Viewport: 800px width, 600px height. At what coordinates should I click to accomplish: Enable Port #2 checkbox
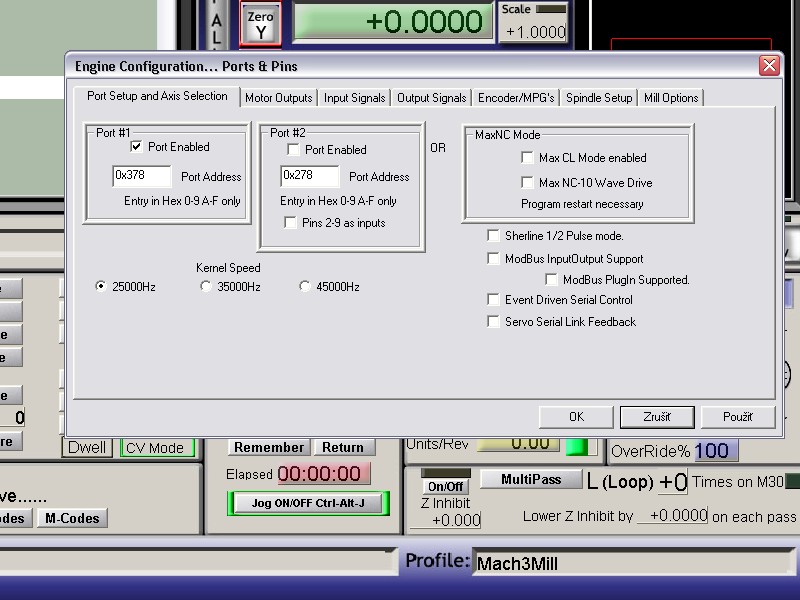point(293,150)
